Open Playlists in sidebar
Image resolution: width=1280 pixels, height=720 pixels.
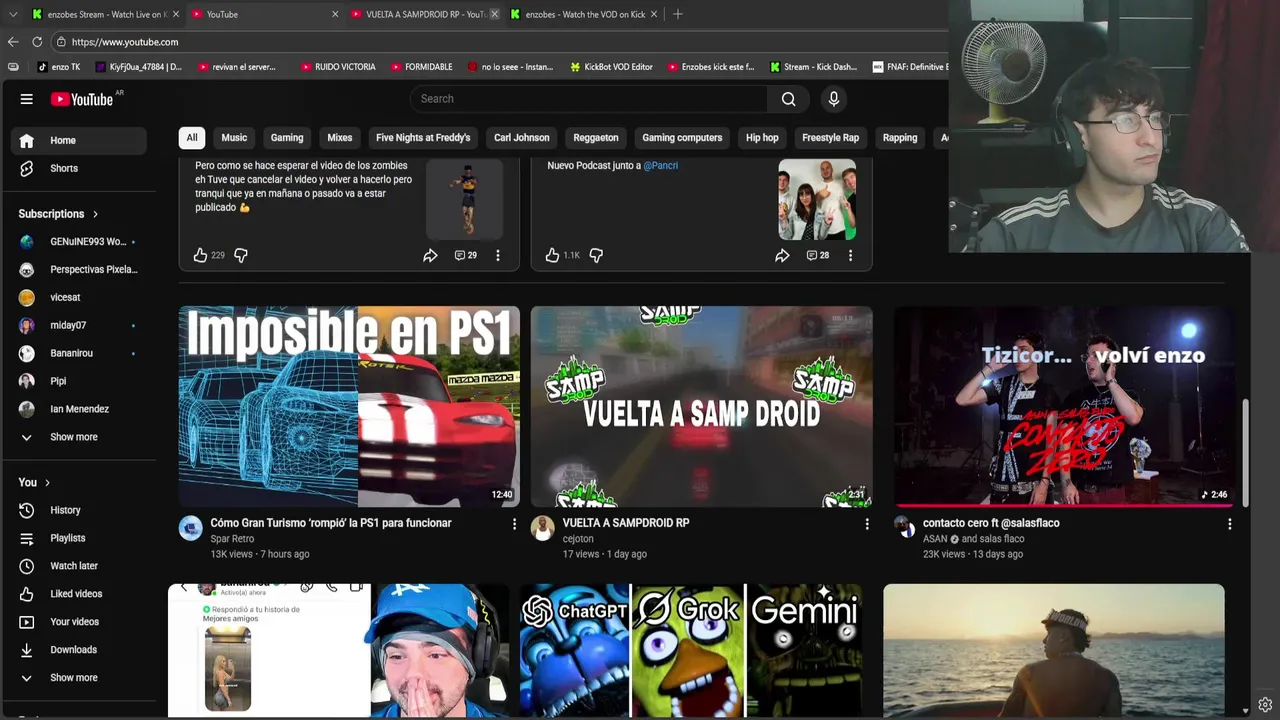[78, 538]
